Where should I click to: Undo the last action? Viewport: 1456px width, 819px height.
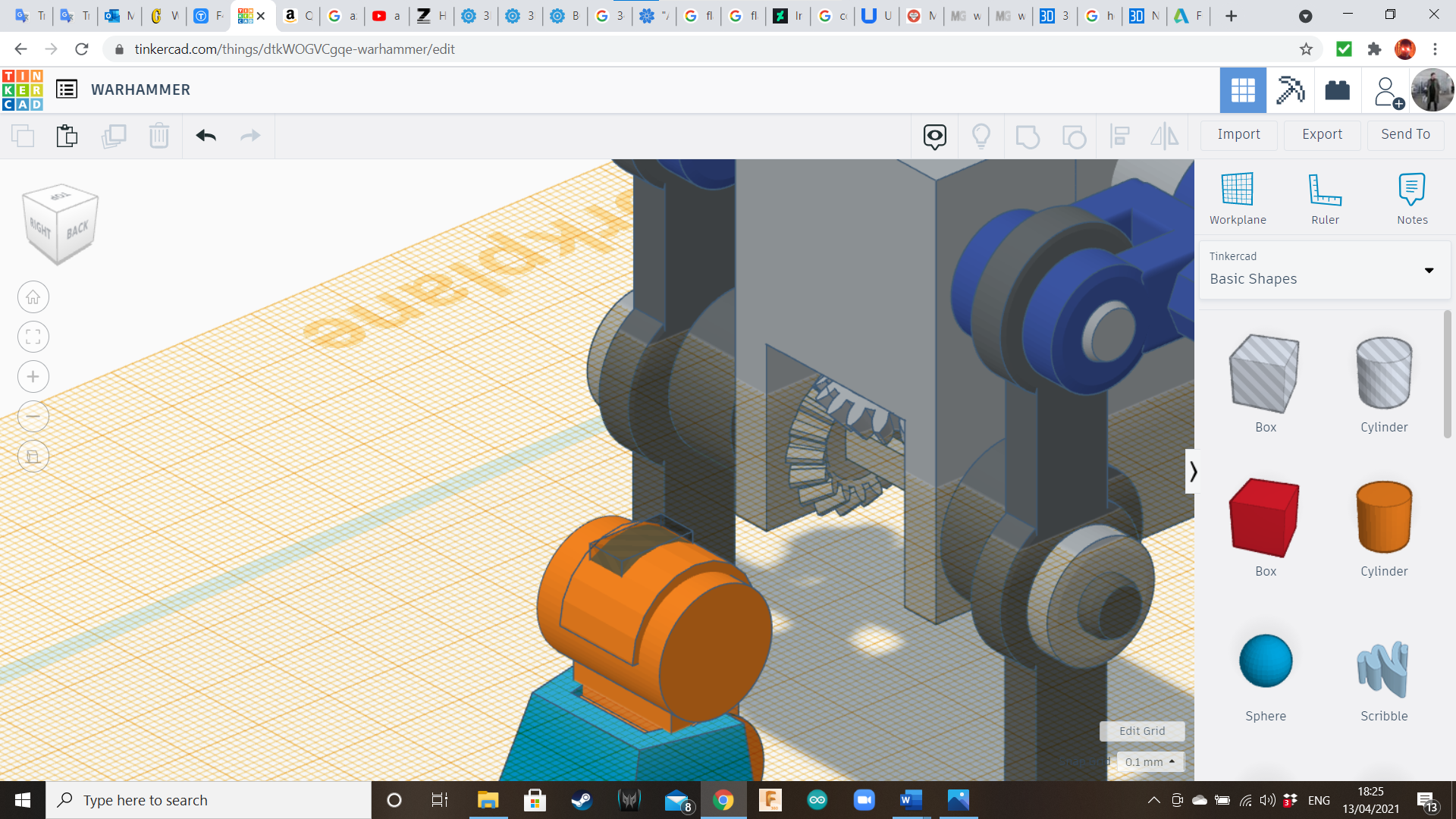pyautogui.click(x=206, y=136)
